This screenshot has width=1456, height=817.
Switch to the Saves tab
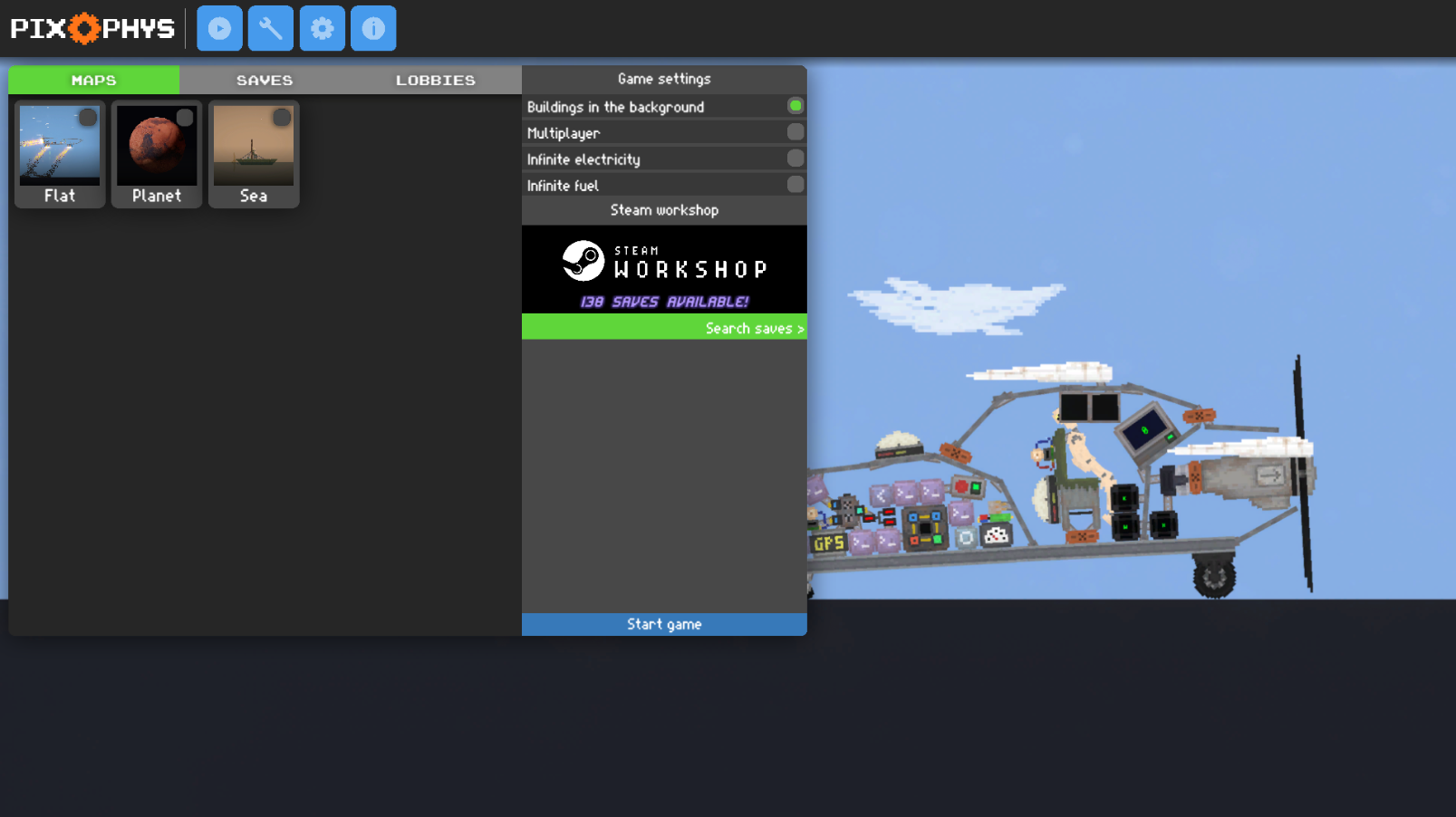(x=265, y=80)
